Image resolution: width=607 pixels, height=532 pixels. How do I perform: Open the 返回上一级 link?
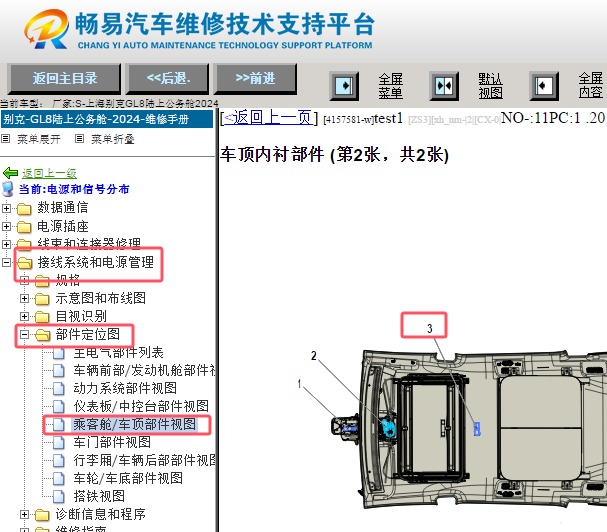[x=49, y=173]
